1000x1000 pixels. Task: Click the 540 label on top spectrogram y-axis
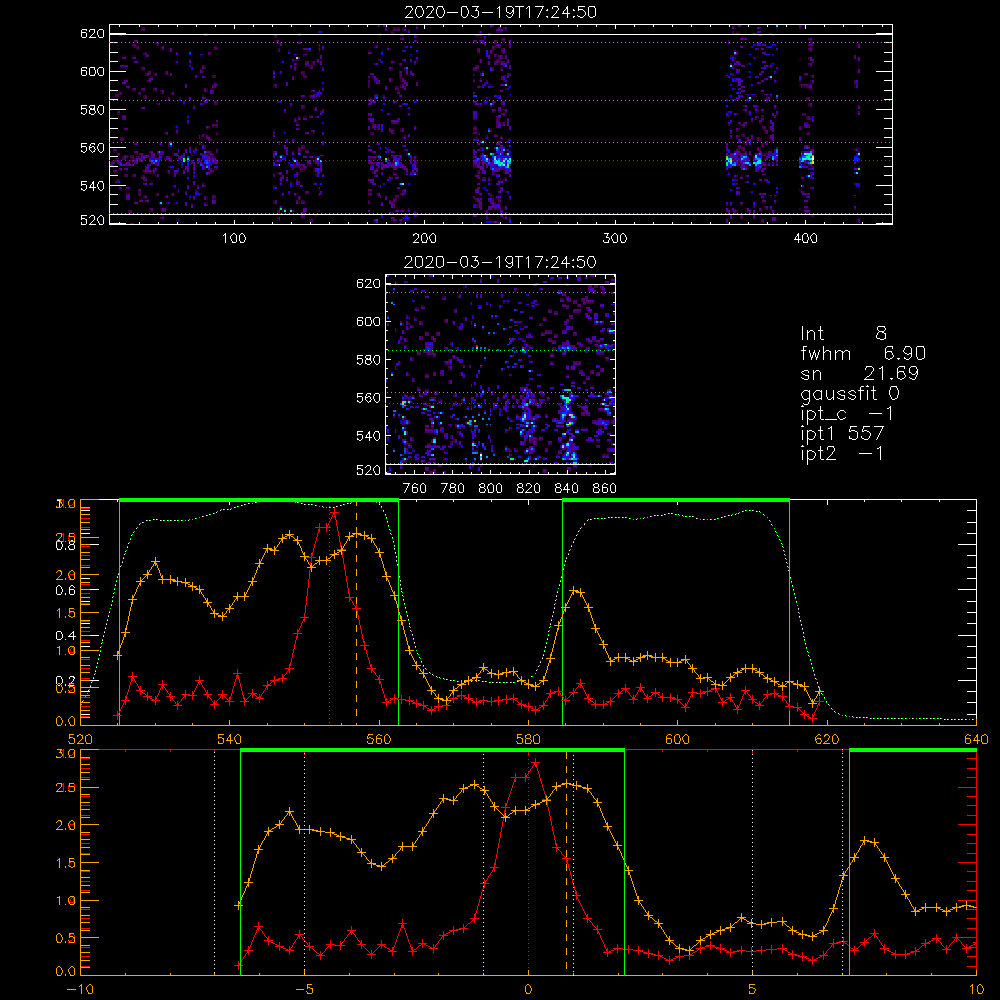coord(92,186)
